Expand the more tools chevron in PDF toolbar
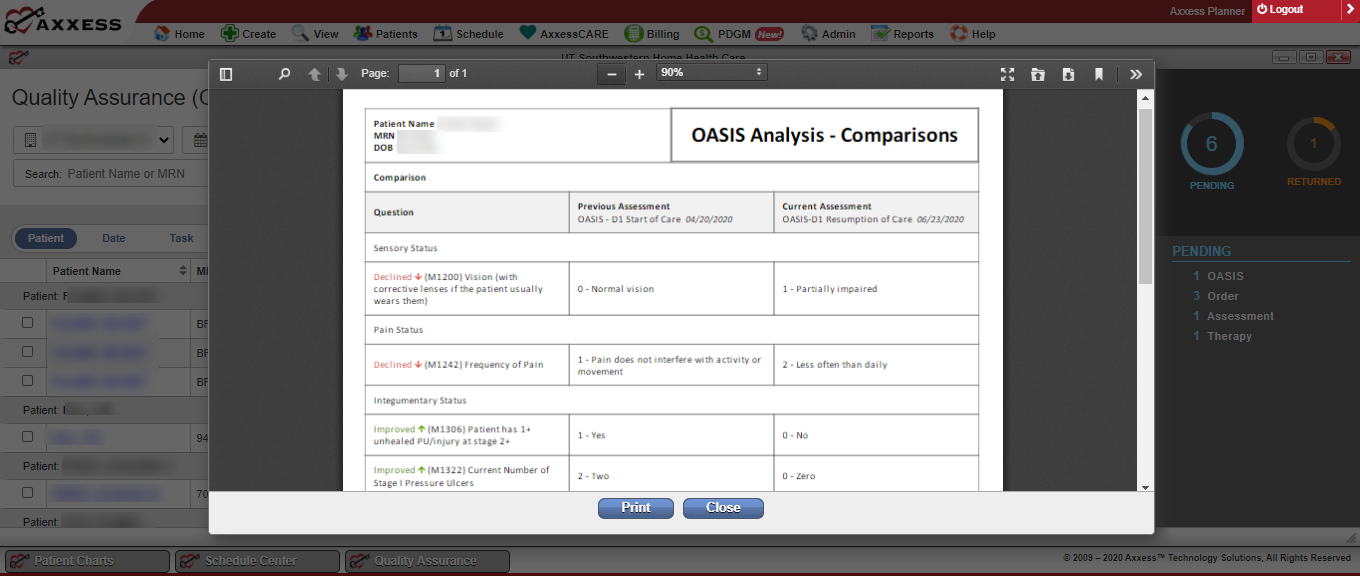This screenshot has height=576, width=1360. point(1135,73)
